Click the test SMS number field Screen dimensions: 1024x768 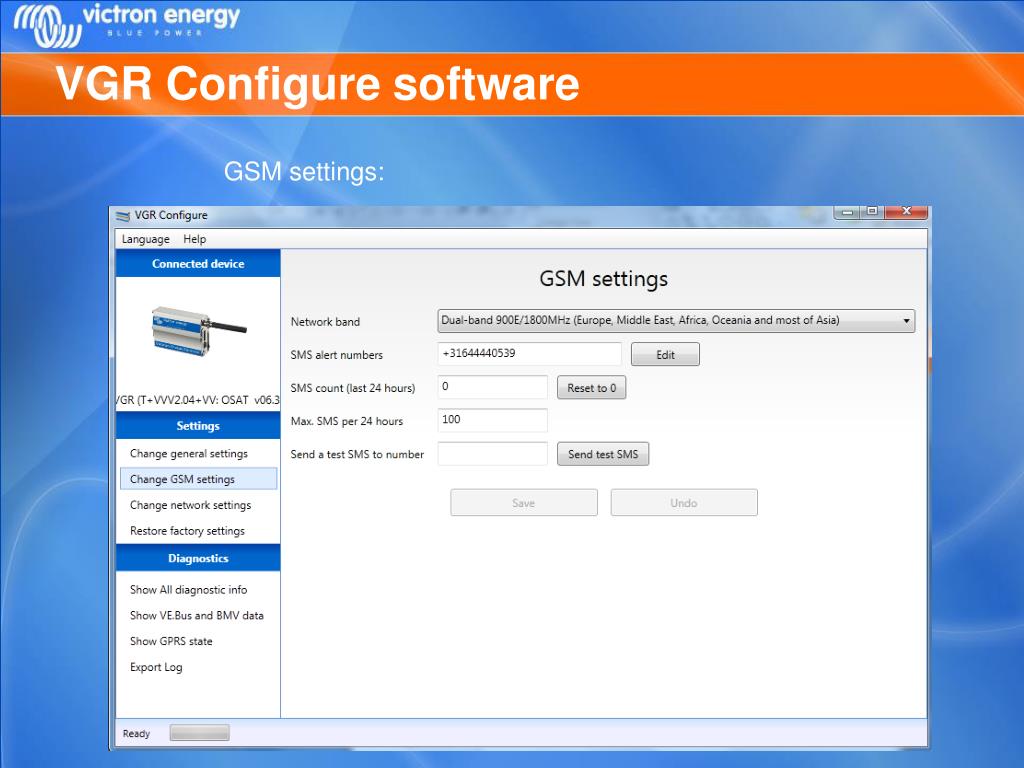pos(492,454)
